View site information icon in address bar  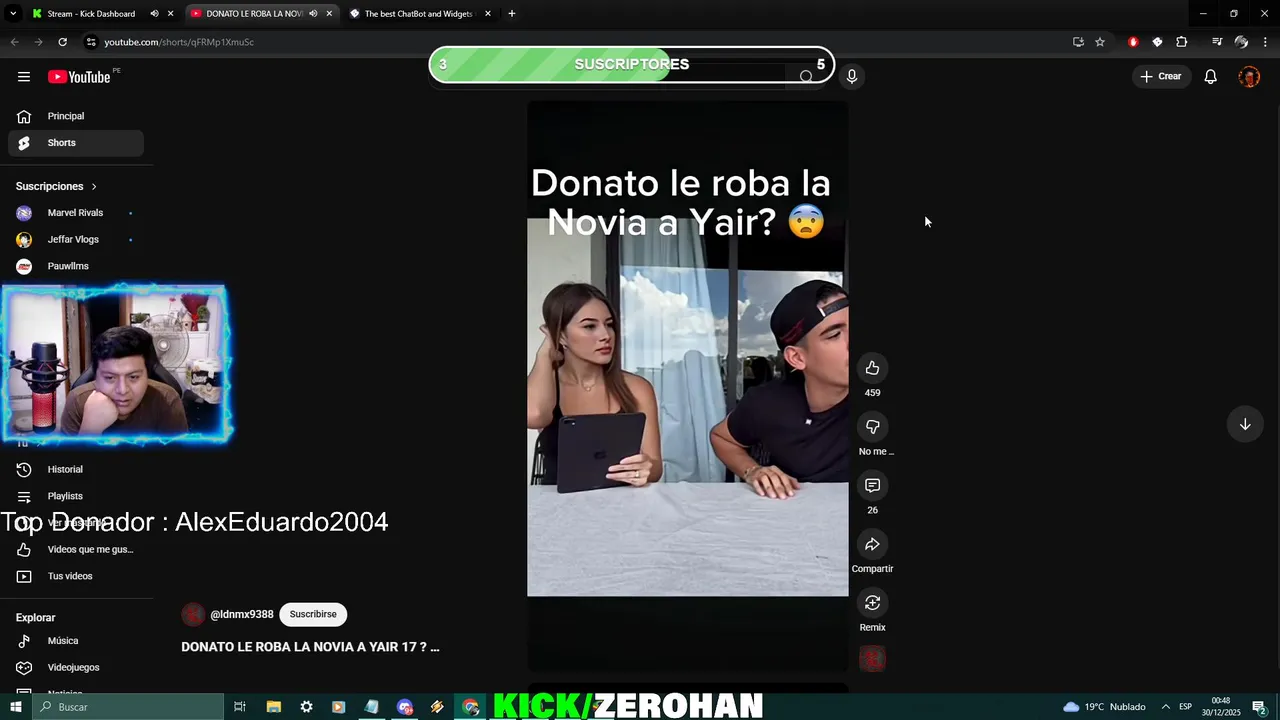point(91,42)
